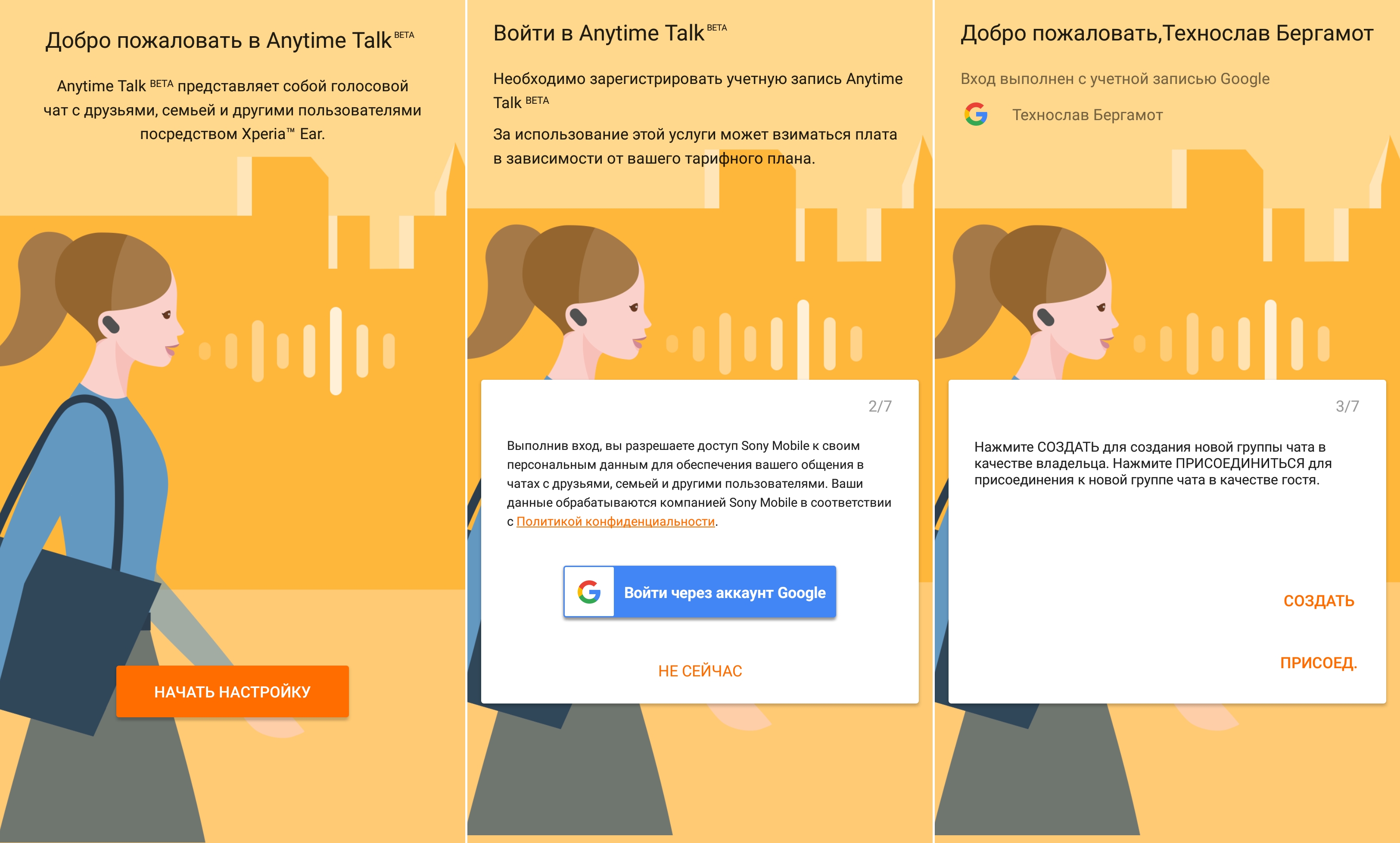Image resolution: width=1400 pixels, height=843 pixels.
Task: Sign in with Войти через аккаунт Google
Action: (x=700, y=592)
